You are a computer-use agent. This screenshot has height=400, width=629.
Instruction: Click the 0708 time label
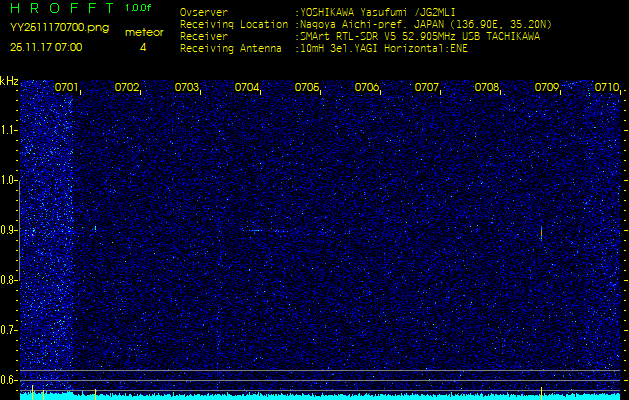point(487,87)
